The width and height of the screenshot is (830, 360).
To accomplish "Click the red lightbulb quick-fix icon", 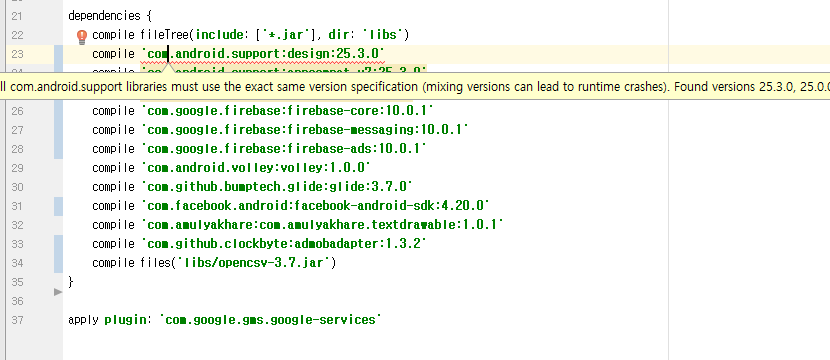I will [82, 37].
